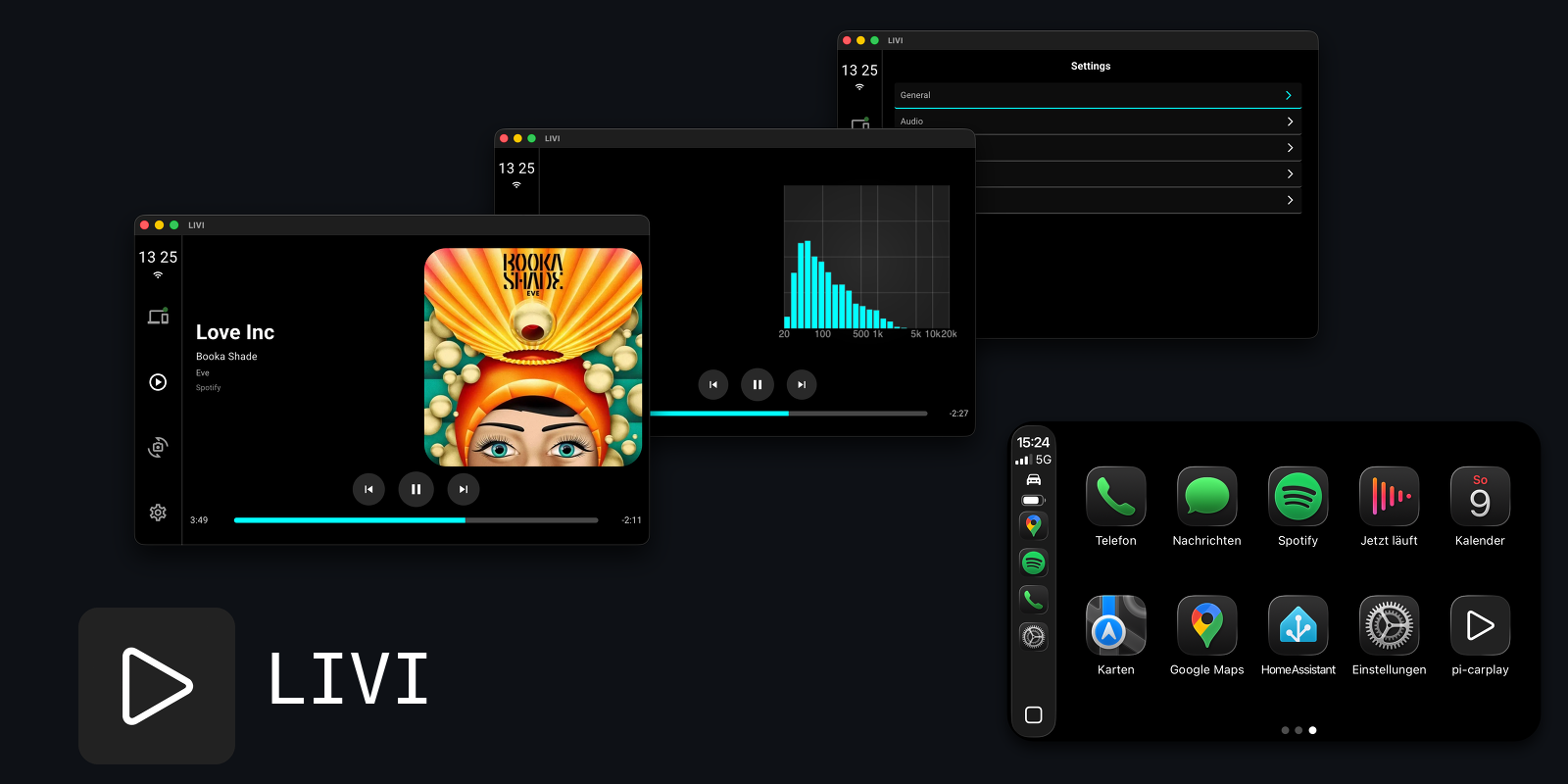The height and width of the screenshot is (784, 1568).
Task: Open the Nachrichten messages app
Action: 1206,497
